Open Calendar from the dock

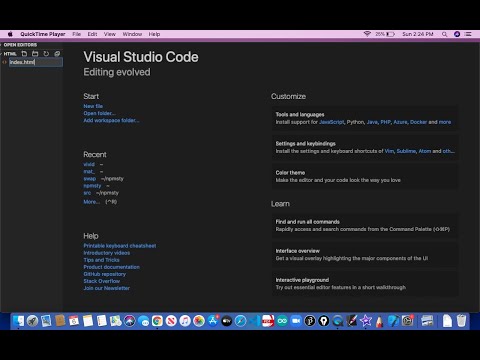pos(74,321)
